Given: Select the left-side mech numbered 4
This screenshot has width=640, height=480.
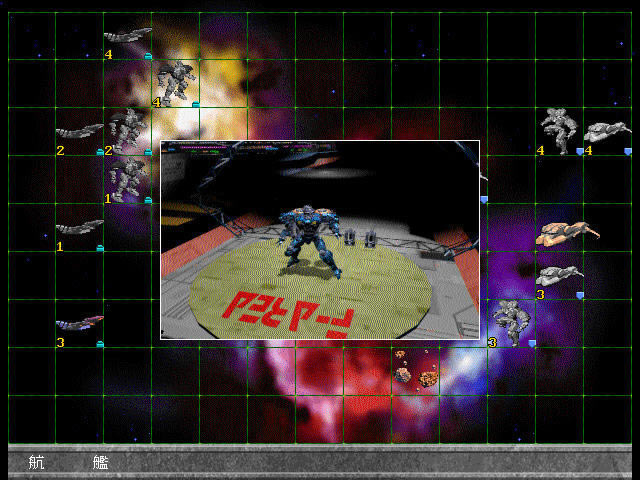Looking at the screenshot, I should (176, 81).
